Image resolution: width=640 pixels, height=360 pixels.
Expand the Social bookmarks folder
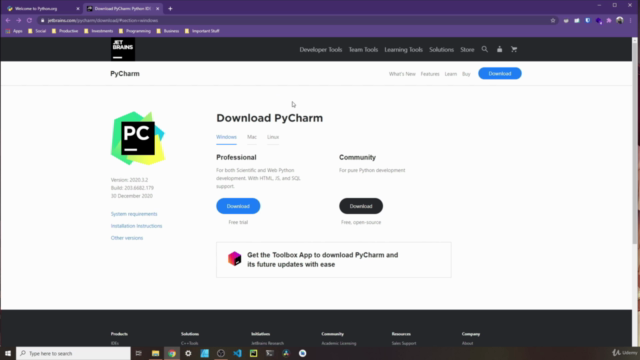tap(37, 31)
